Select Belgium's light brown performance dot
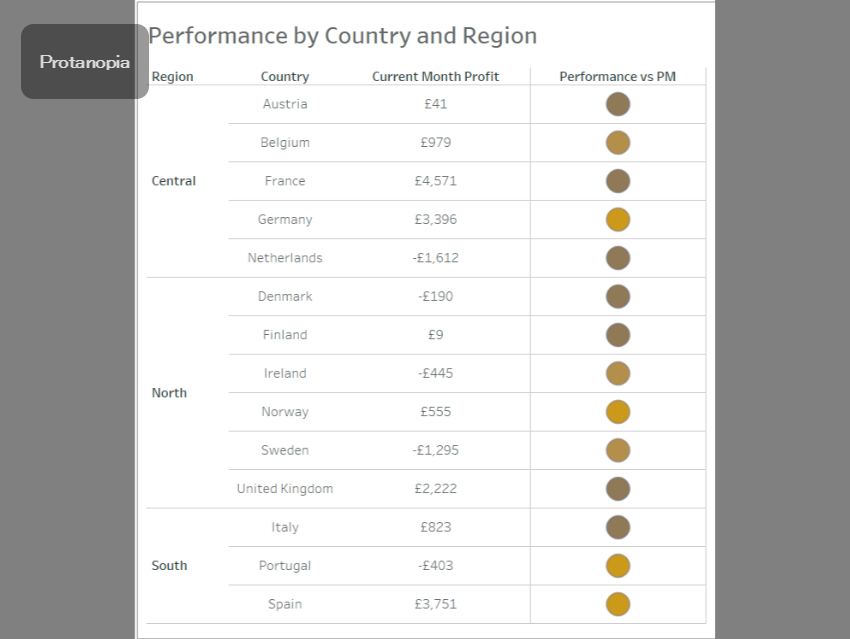 pyautogui.click(x=618, y=143)
